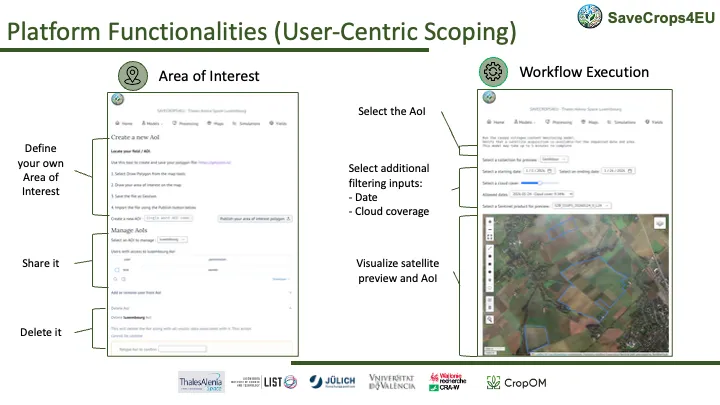Click the Universitat de València logo
Viewport: 720px width, 405px height.
point(392,382)
